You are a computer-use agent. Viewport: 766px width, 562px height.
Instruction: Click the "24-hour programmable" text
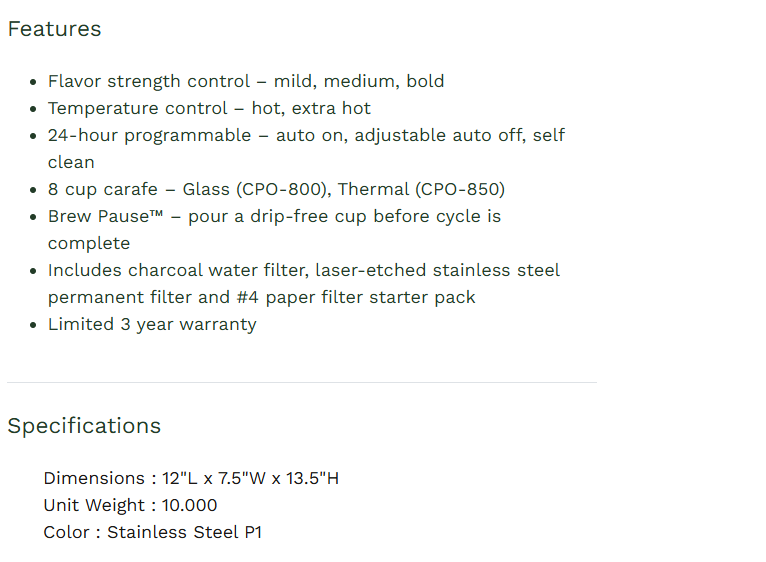149,135
